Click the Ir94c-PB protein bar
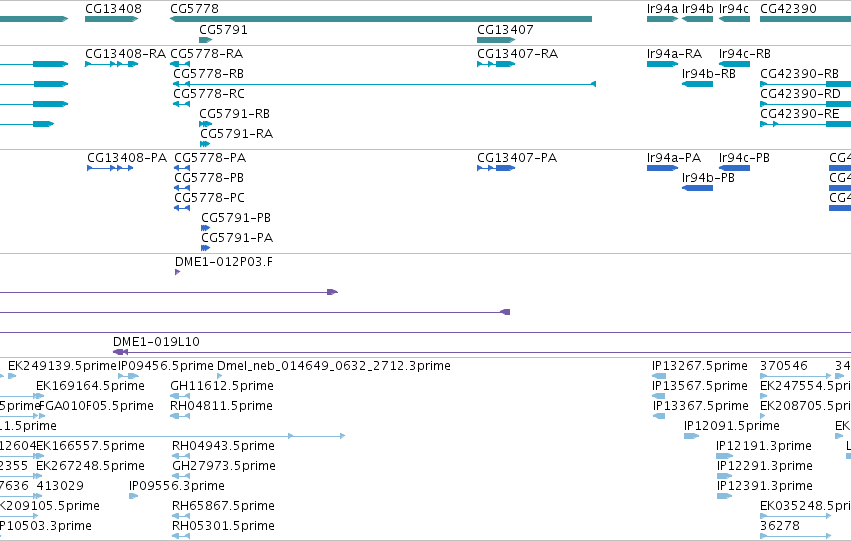 pyautogui.click(x=734, y=168)
